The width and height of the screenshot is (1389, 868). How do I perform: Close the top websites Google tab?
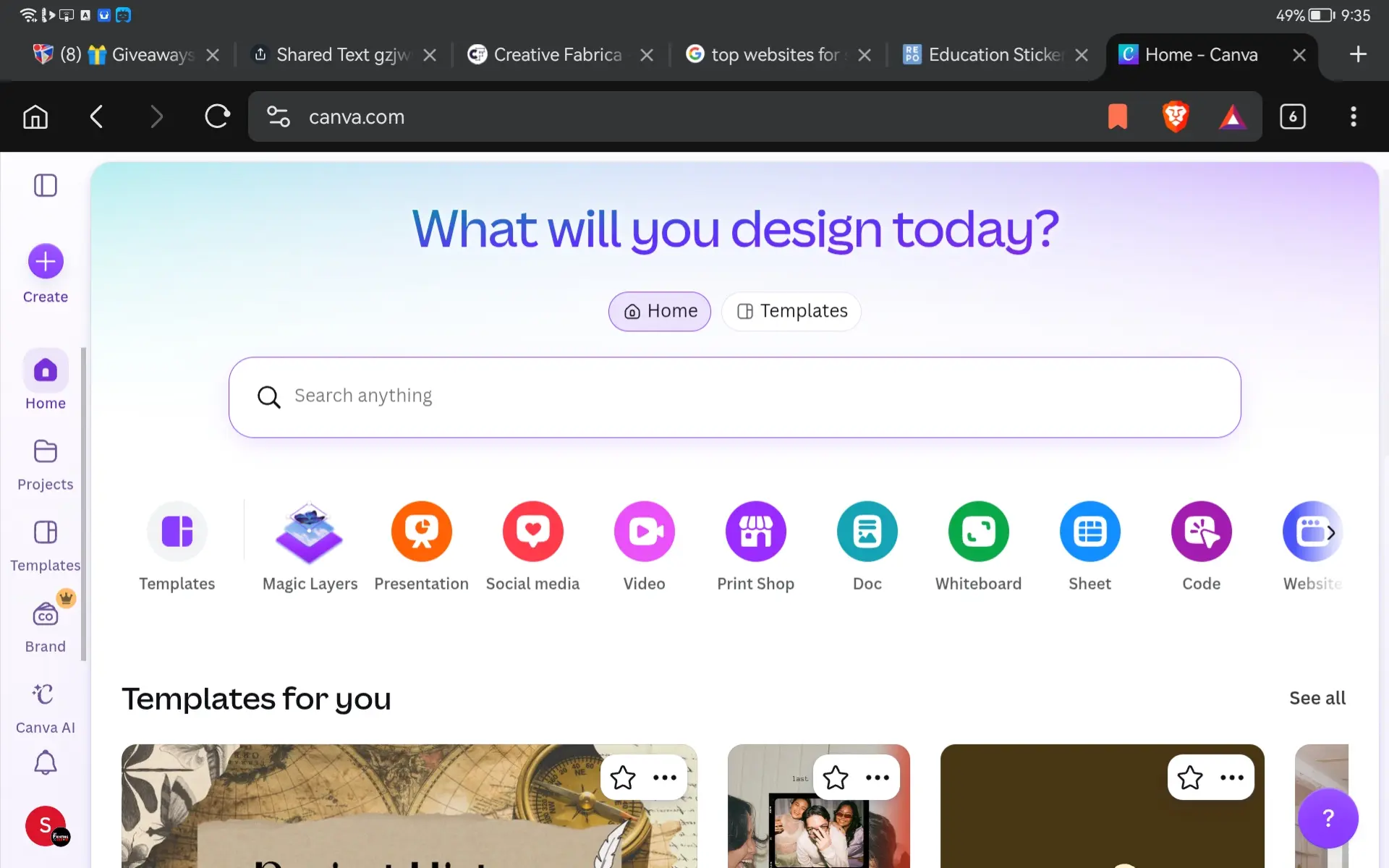865,55
